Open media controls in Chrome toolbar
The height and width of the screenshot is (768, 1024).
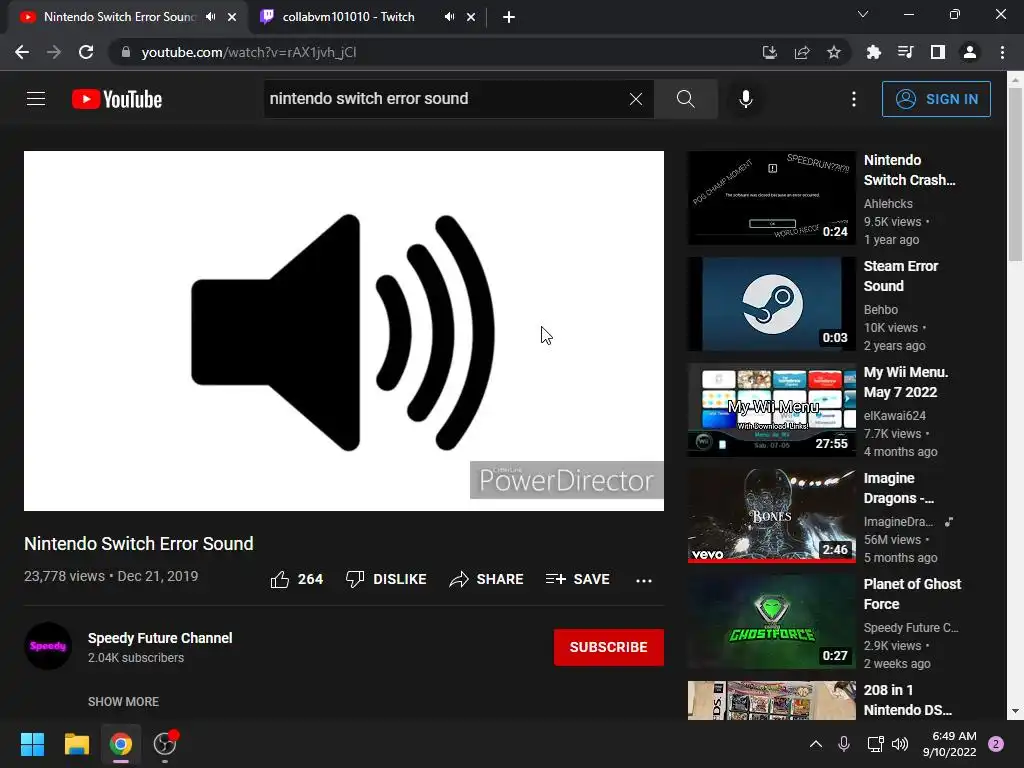click(x=905, y=52)
